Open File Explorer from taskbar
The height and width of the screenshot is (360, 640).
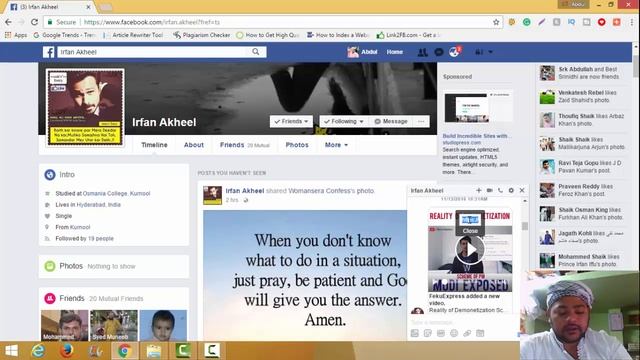tap(154, 351)
